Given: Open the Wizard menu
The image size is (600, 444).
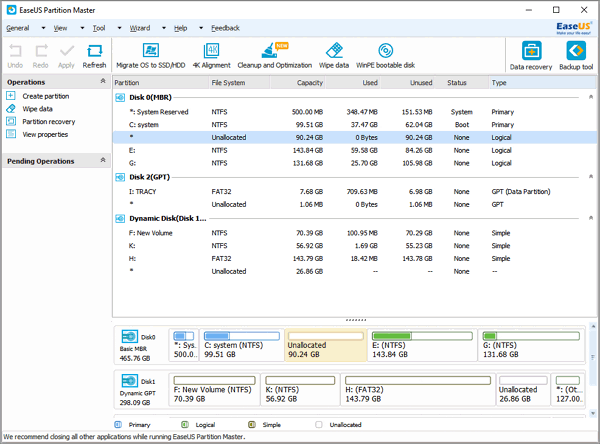Looking at the screenshot, I should coord(140,28).
